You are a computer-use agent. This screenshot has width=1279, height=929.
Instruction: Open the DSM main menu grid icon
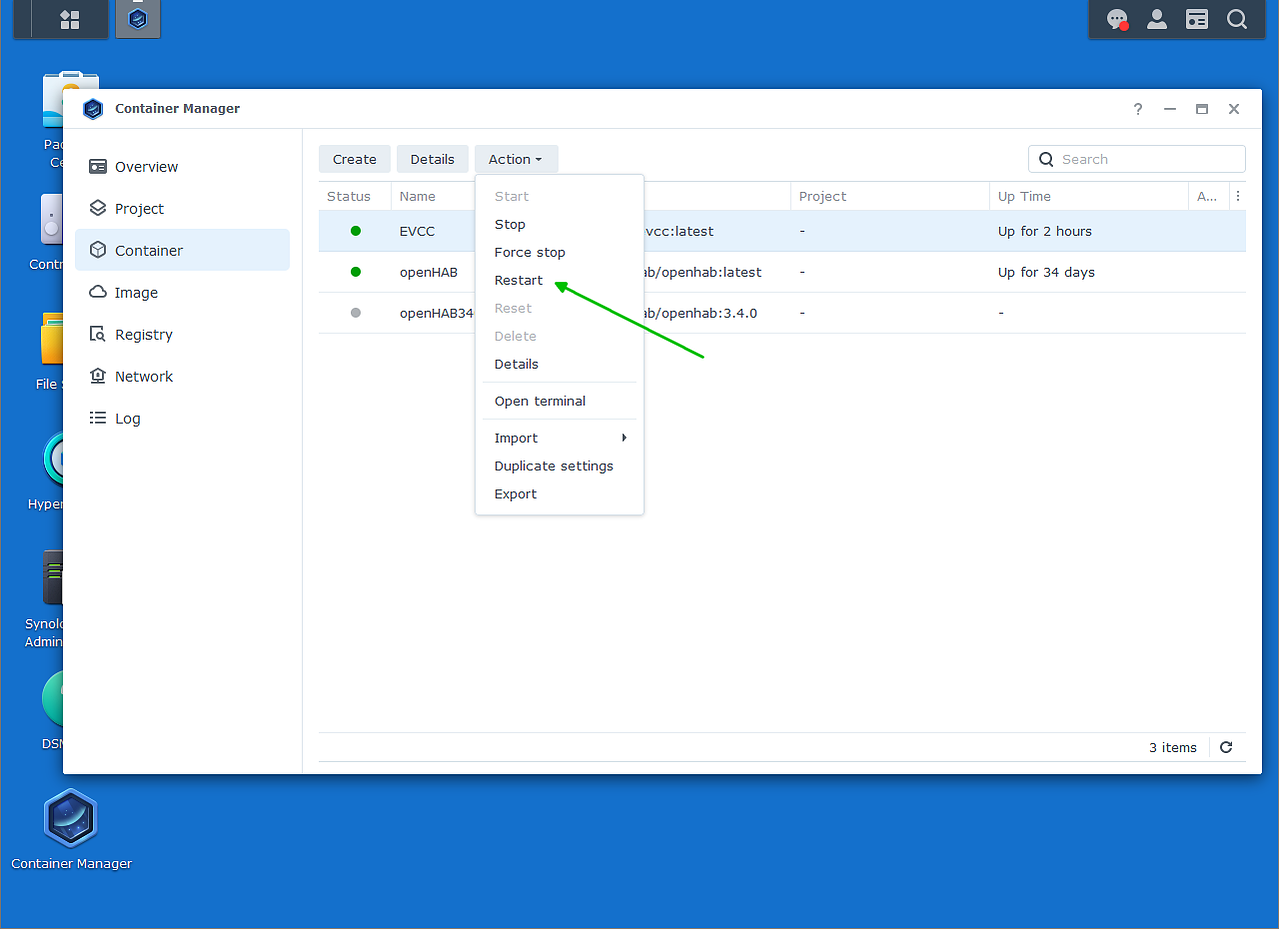tap(69, 19)
